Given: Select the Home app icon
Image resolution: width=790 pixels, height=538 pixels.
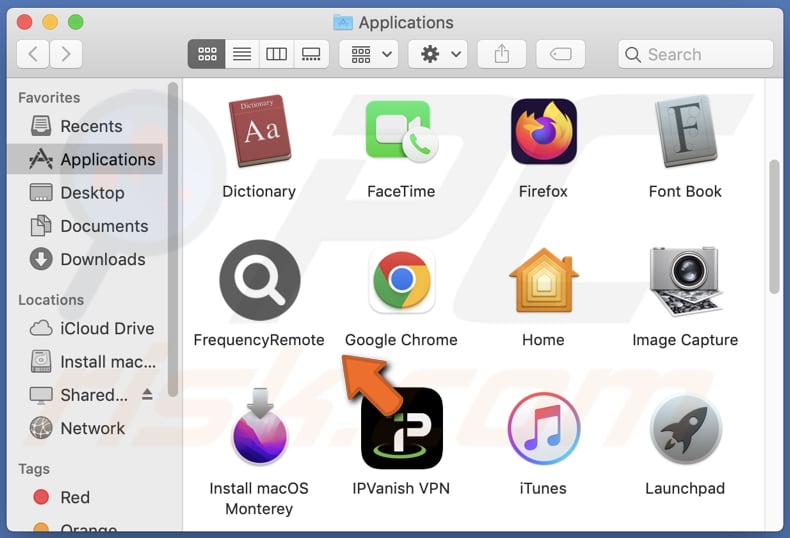Looking at the screenshot, I should tap(544, 280).
